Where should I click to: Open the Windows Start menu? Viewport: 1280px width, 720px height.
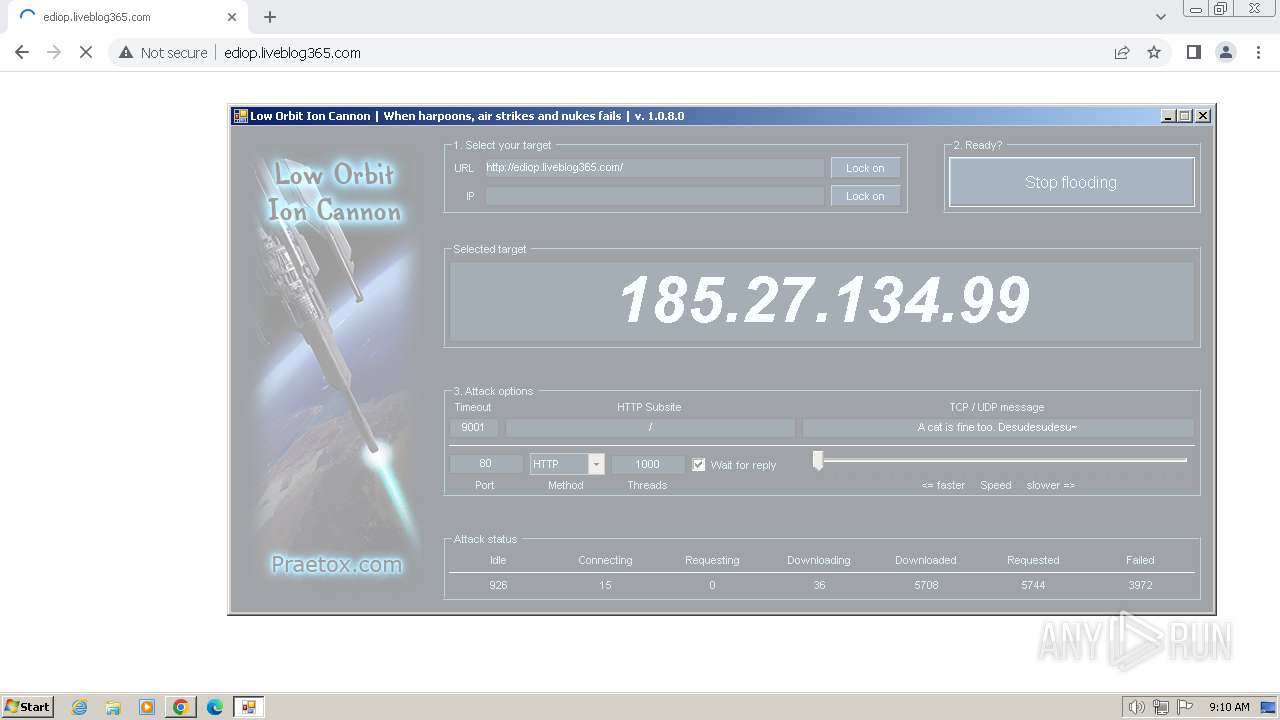tap(27, 707)
